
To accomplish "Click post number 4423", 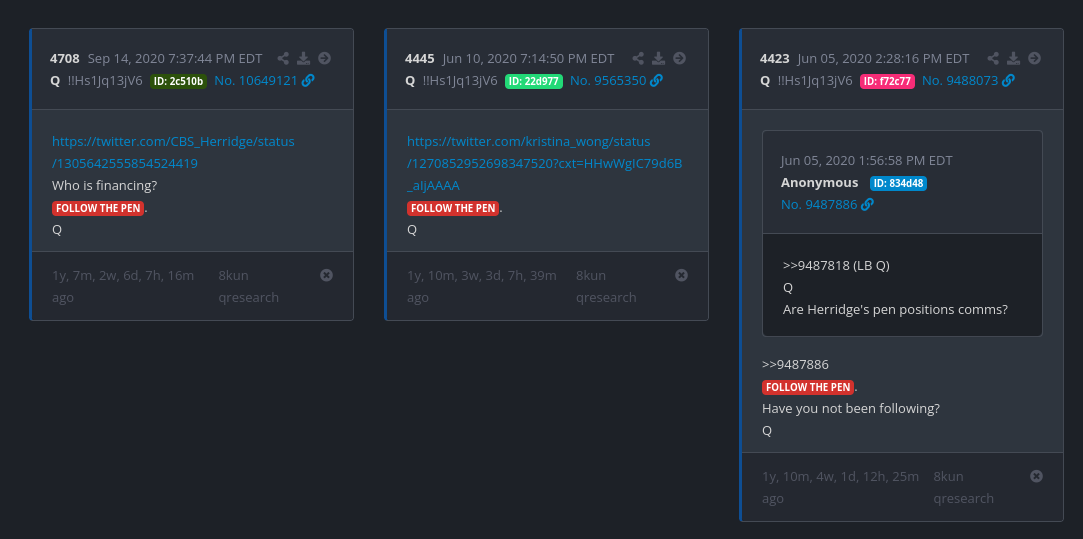I will click(775, 59).
